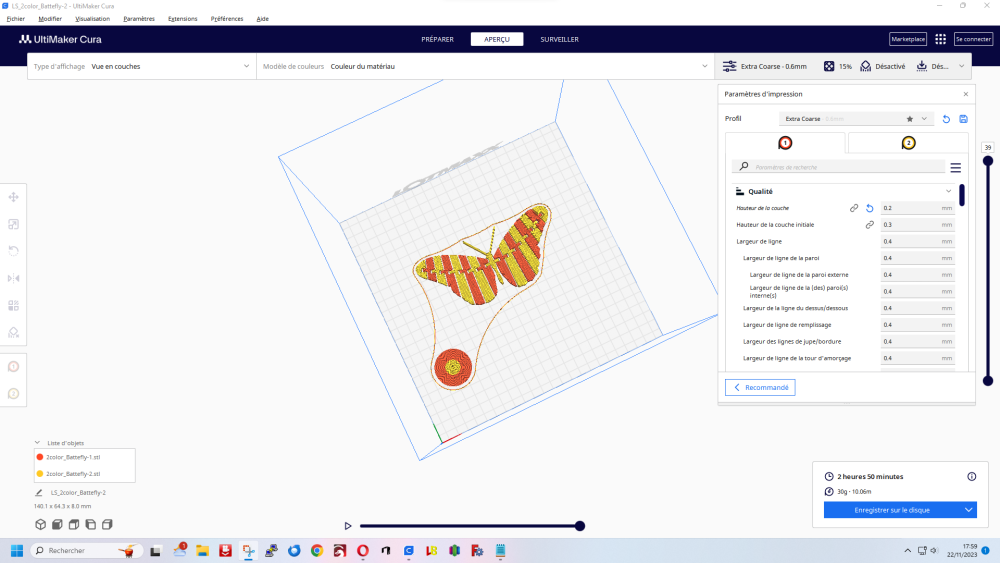This screenshot has width=1000, height=563.
Task: Expand the print settings summary bar chevron
Action: pyautogui.click(x=962, y=66)
